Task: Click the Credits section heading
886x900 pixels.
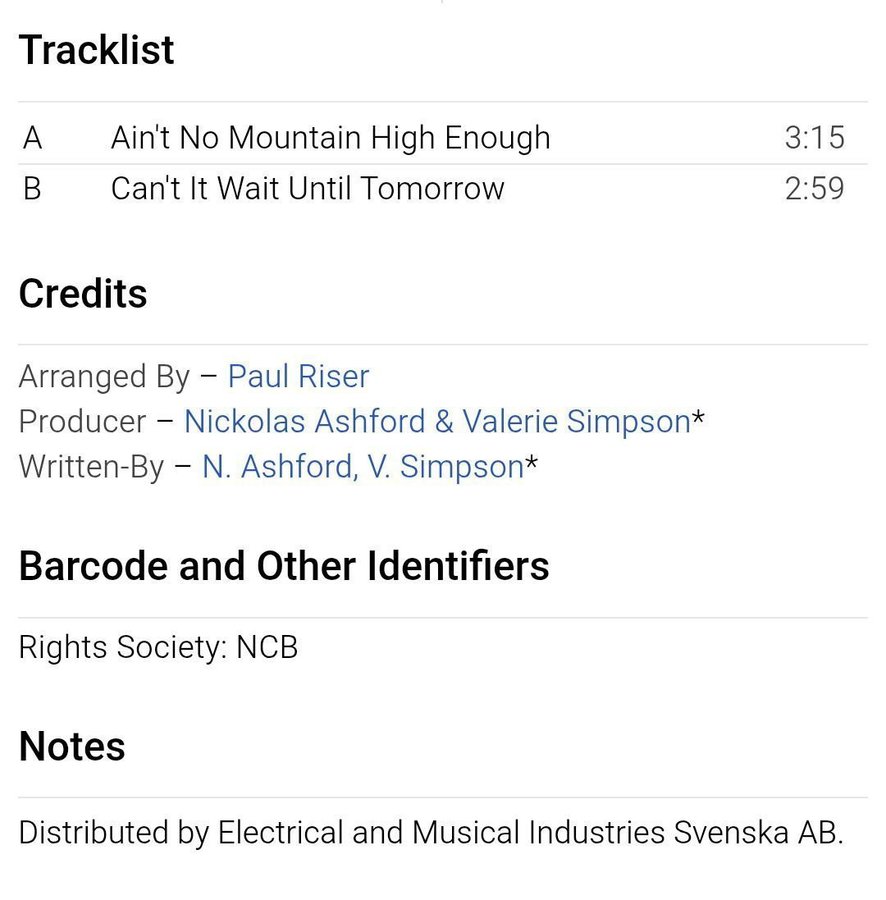Action: 83,294
